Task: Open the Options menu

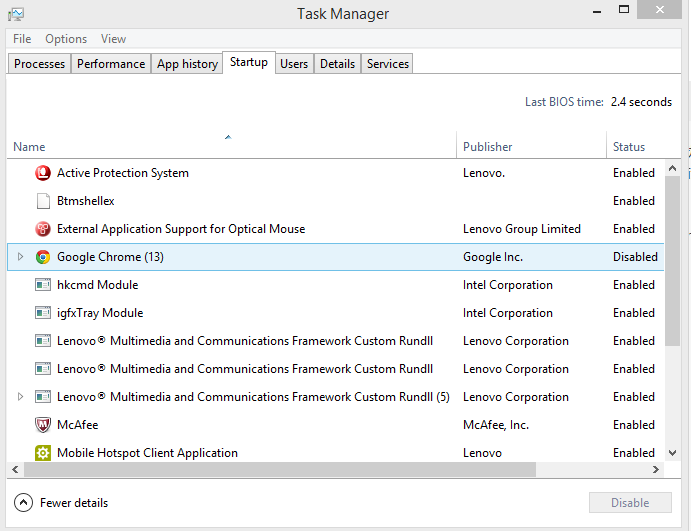Action: (x=66, y=39)
